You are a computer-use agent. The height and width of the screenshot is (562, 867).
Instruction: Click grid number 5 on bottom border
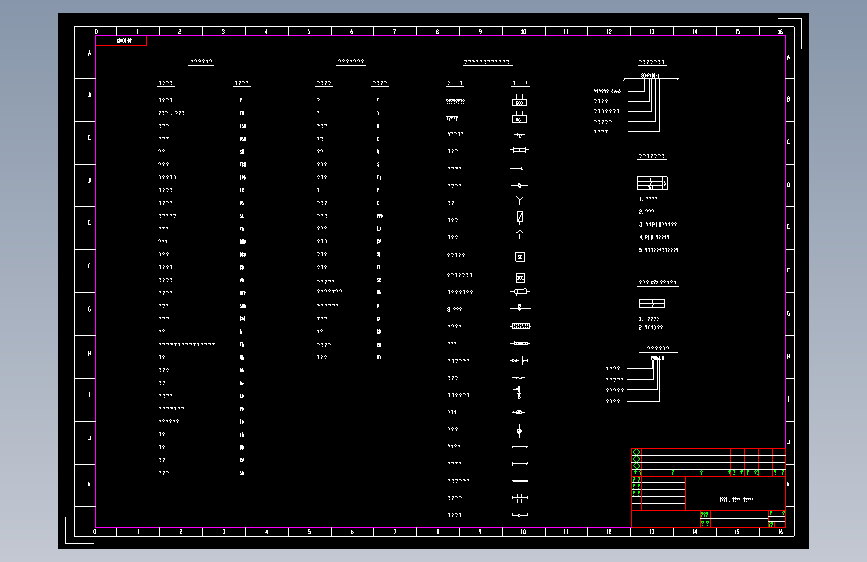pos(309,532)
